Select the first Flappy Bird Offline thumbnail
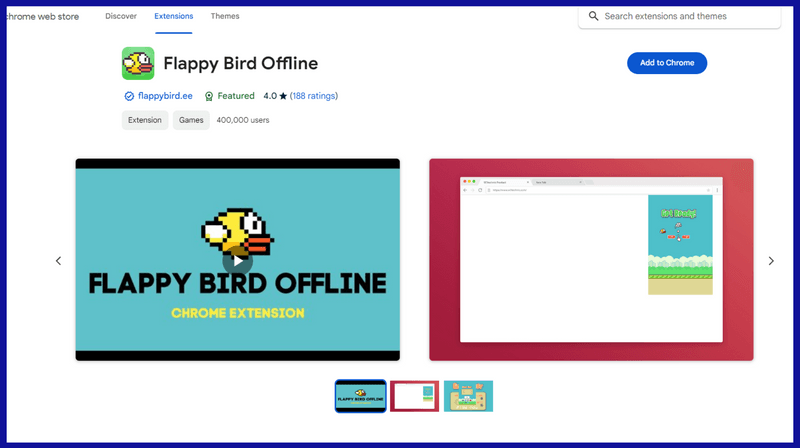800x448 pixels. click(360, 396)
